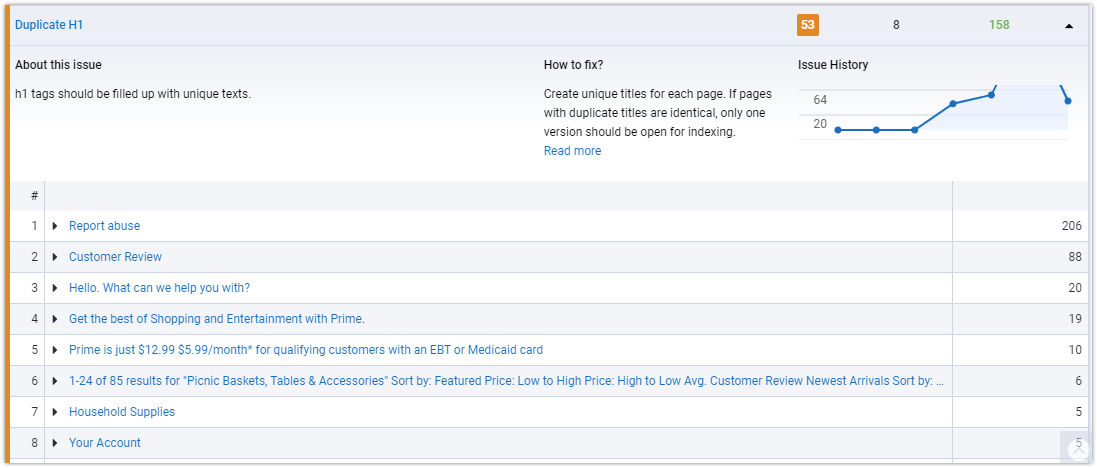Open the Report abuse link
The height and width of the screenshot is (468, 1097).
pos(104,226)
